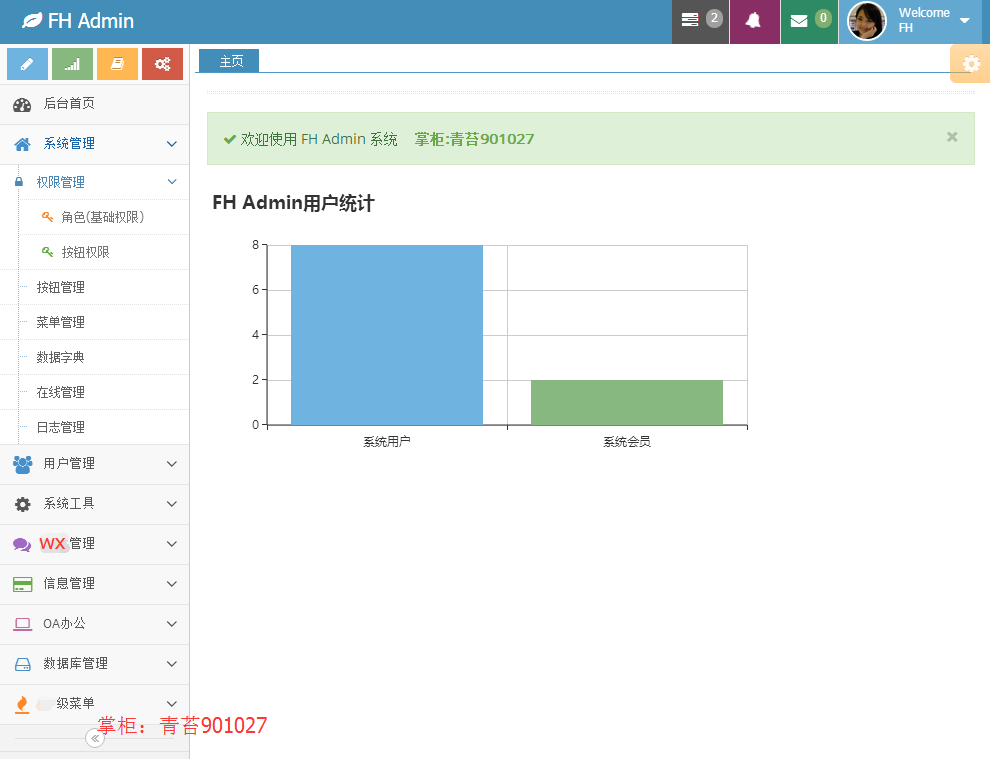Close the welcome alert banner
The image size is (990, 759).
952,137
